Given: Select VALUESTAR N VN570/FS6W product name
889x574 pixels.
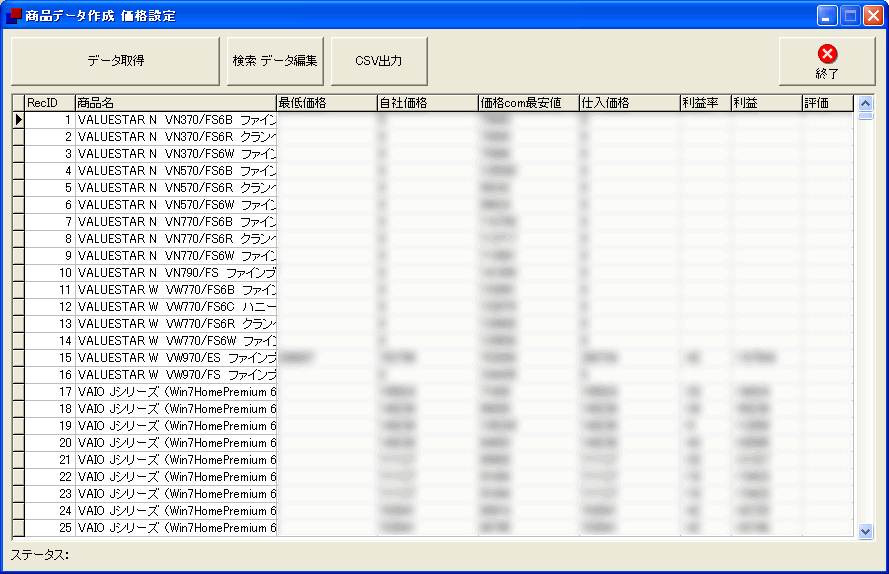Looking at the screenshot, I should (x=176, y=205).
